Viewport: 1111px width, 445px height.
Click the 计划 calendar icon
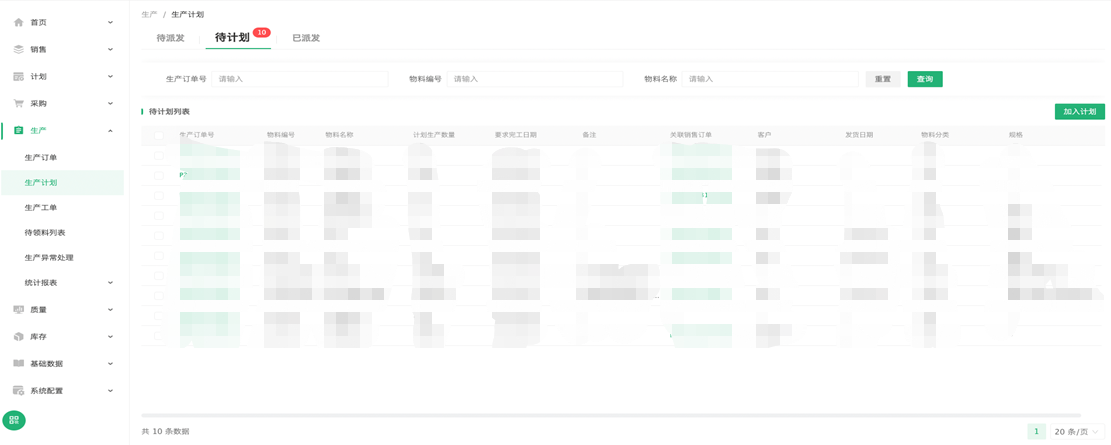pyautogui.click(x=19, y=76)
